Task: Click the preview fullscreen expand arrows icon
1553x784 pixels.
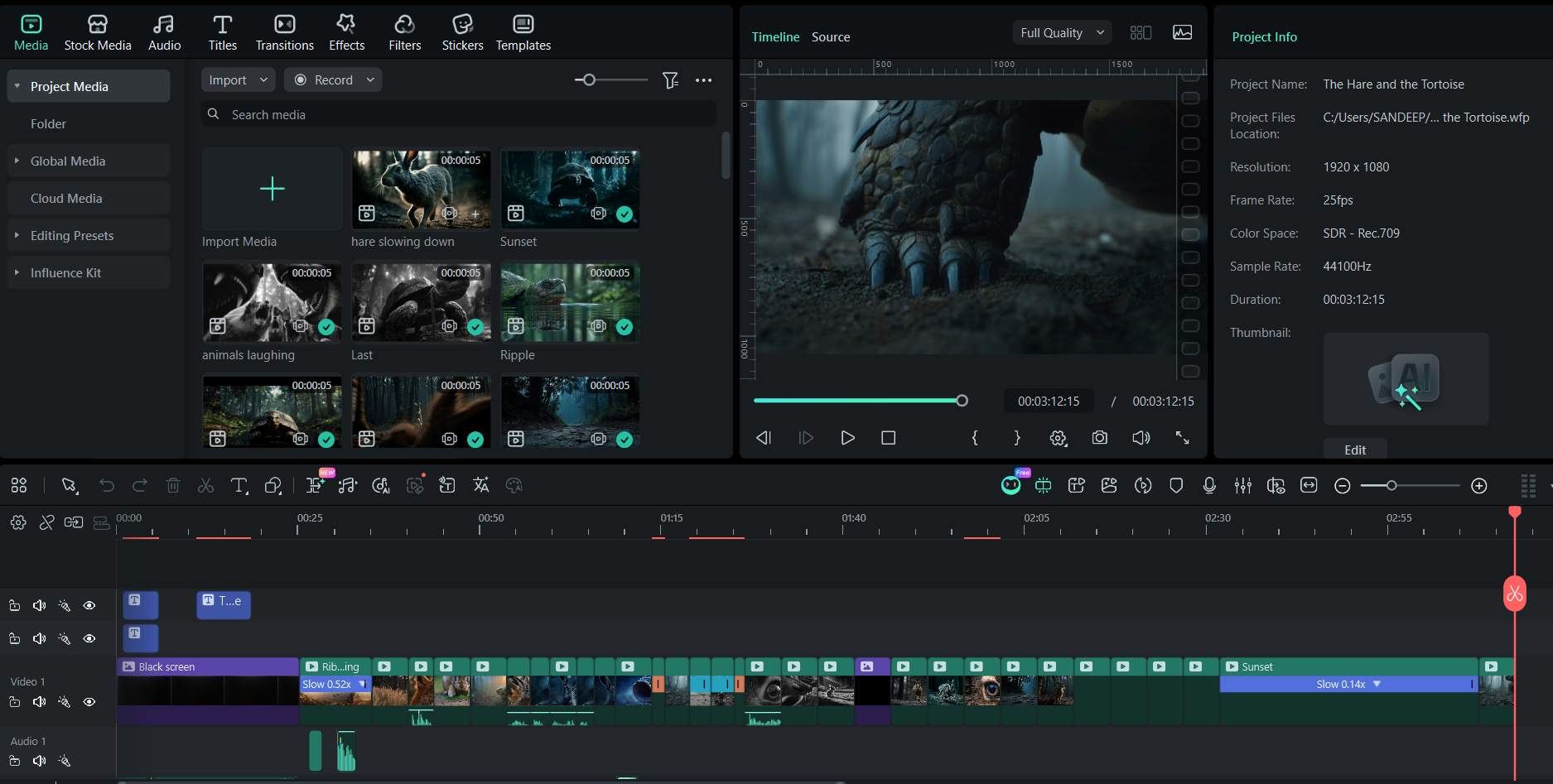Action: point(1183,438)
